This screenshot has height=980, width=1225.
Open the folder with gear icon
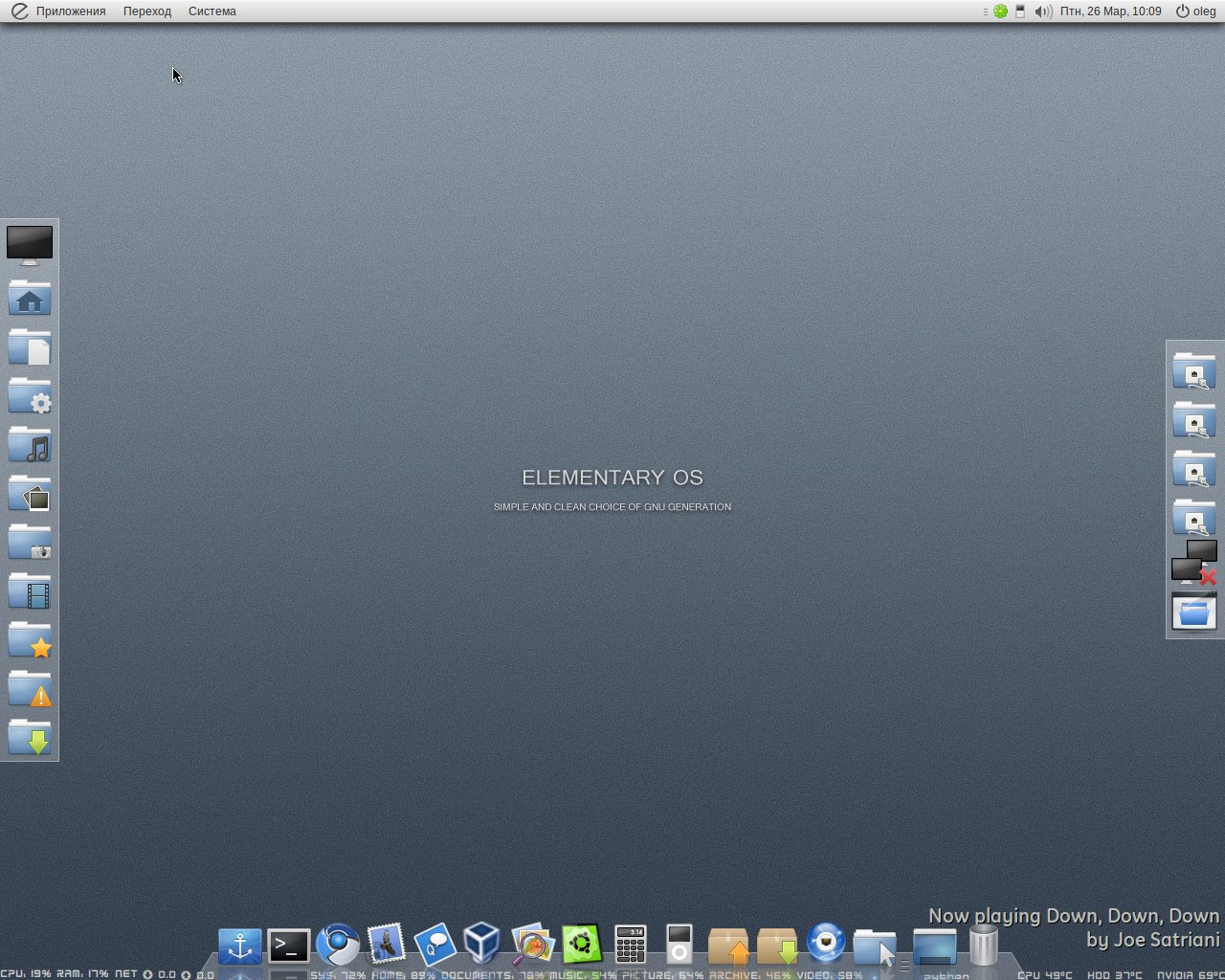coord(30,396)
